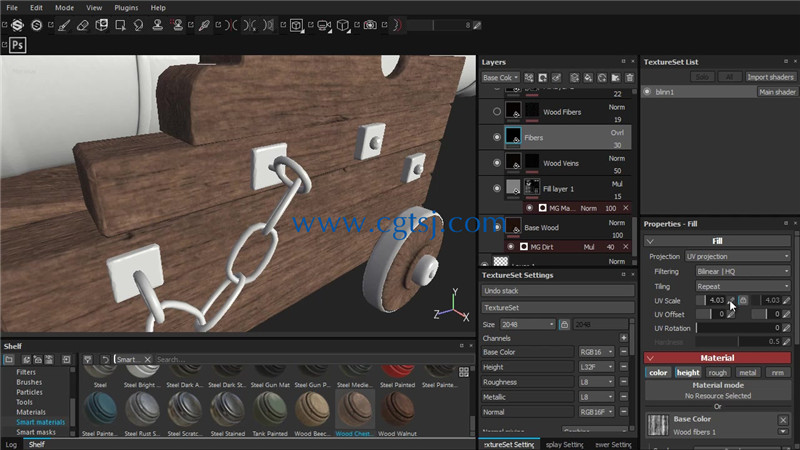
Task: Open the Projection dropdown
Action: (738, 256)
